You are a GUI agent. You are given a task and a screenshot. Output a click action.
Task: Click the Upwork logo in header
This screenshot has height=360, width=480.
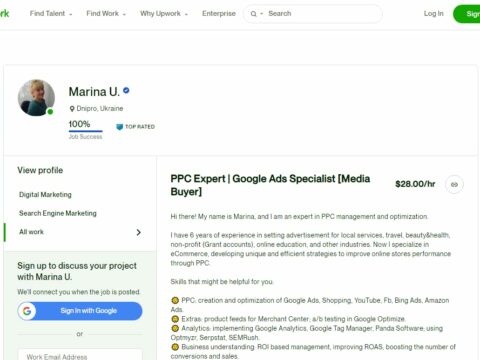pos(5,13)
